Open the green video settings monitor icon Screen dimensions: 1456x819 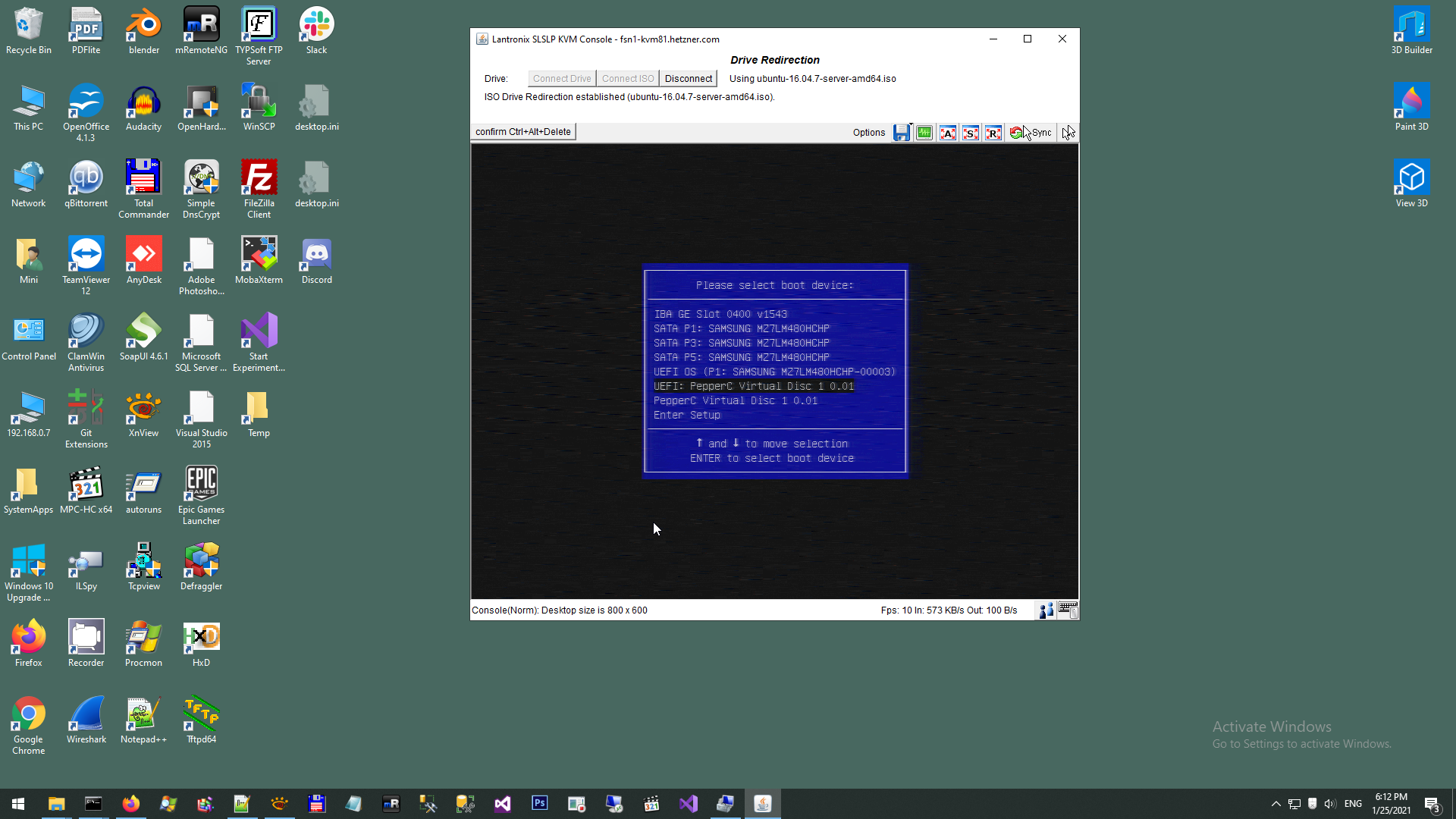pos(924,133)
